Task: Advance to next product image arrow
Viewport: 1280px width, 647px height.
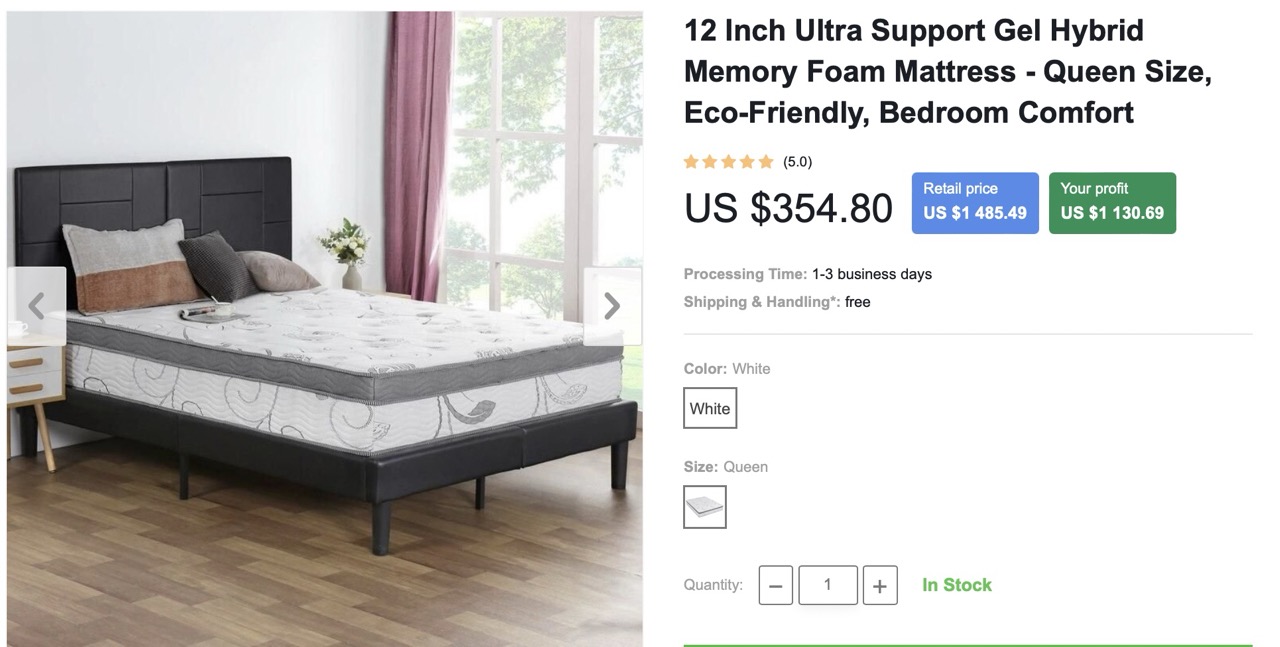Action: tap(612, 306)
